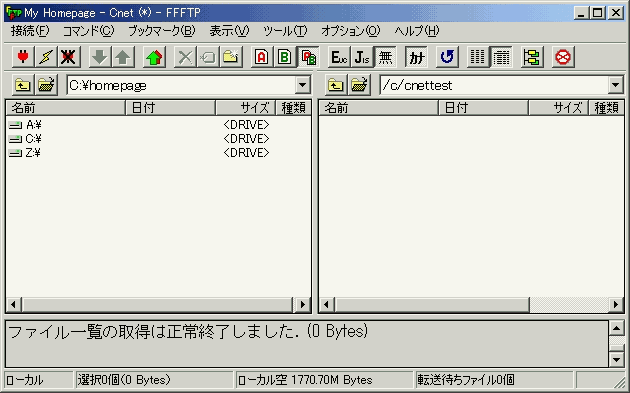Click the Upload up-arrow icon
Image resolution: width=630 pixels, height=393 pixels.
click(123, 57)
